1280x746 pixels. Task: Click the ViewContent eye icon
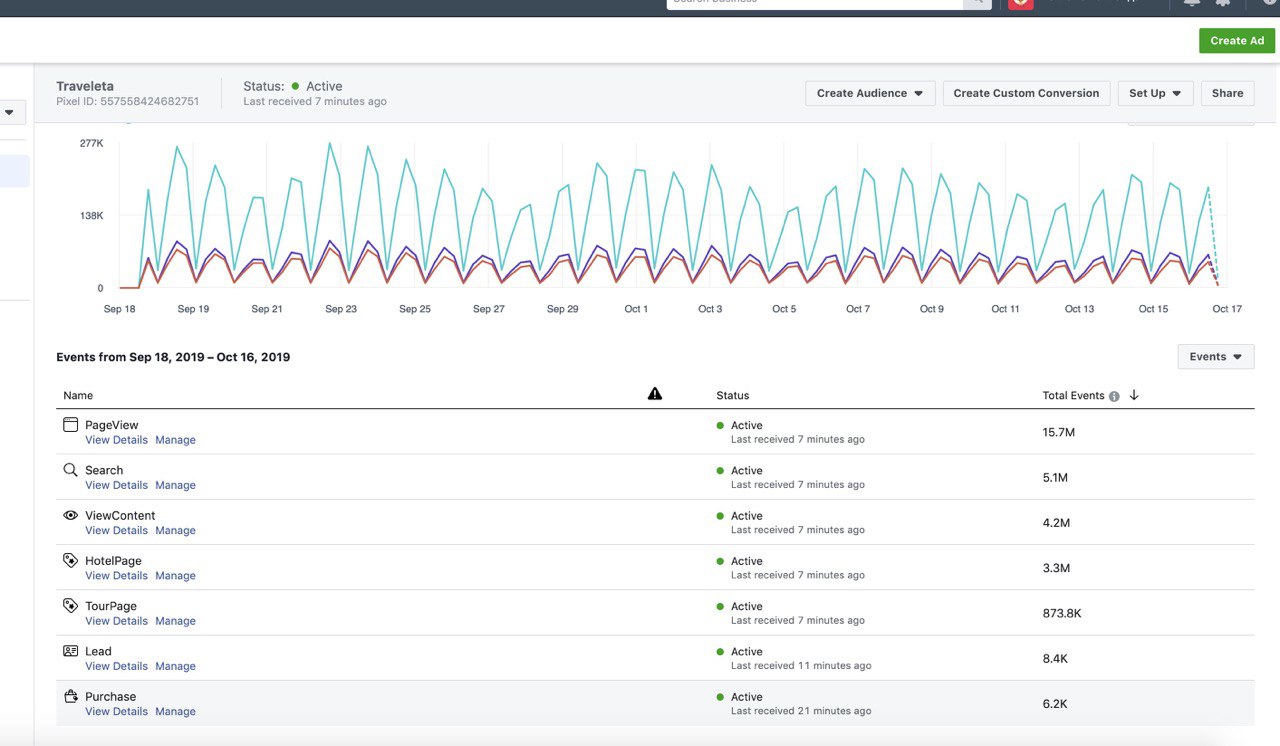coord(70,515)
